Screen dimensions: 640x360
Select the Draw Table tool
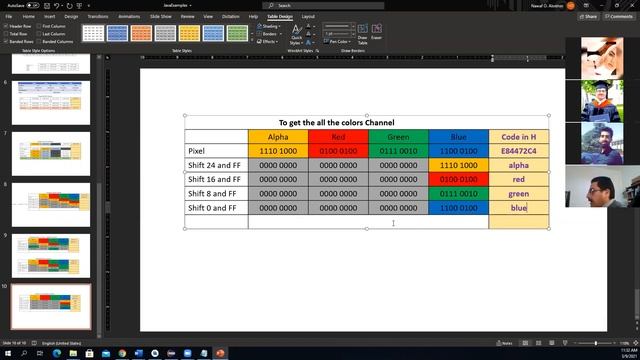[362, 34]
